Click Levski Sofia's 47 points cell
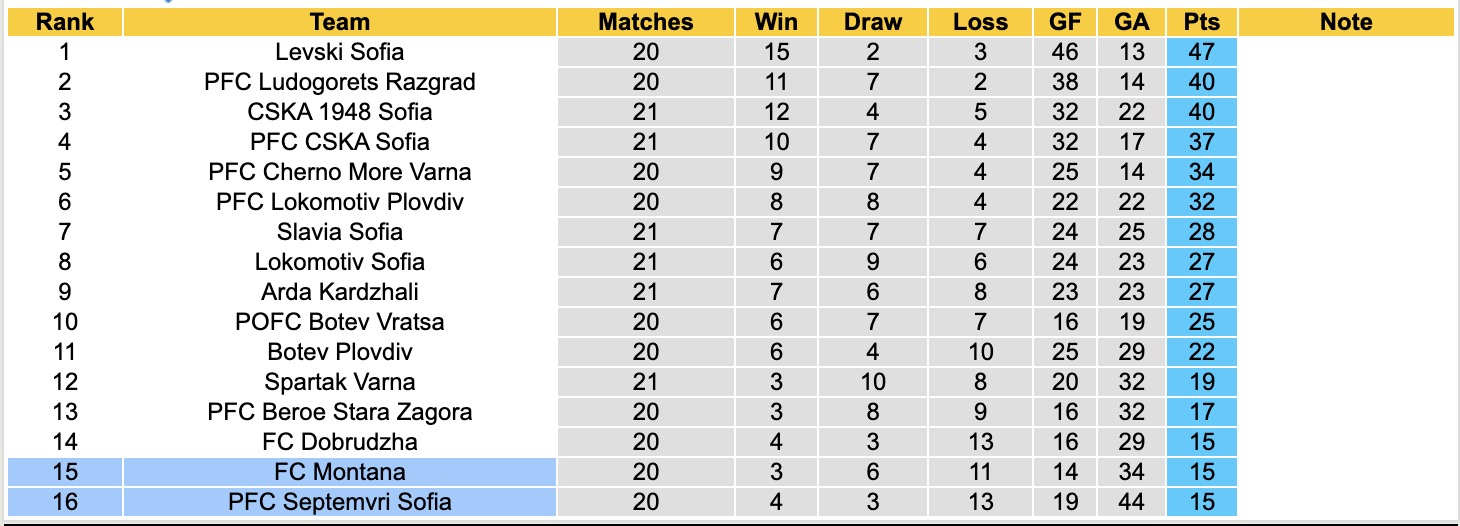The width and height of the screenshot is (1460, 526). 1201,52
